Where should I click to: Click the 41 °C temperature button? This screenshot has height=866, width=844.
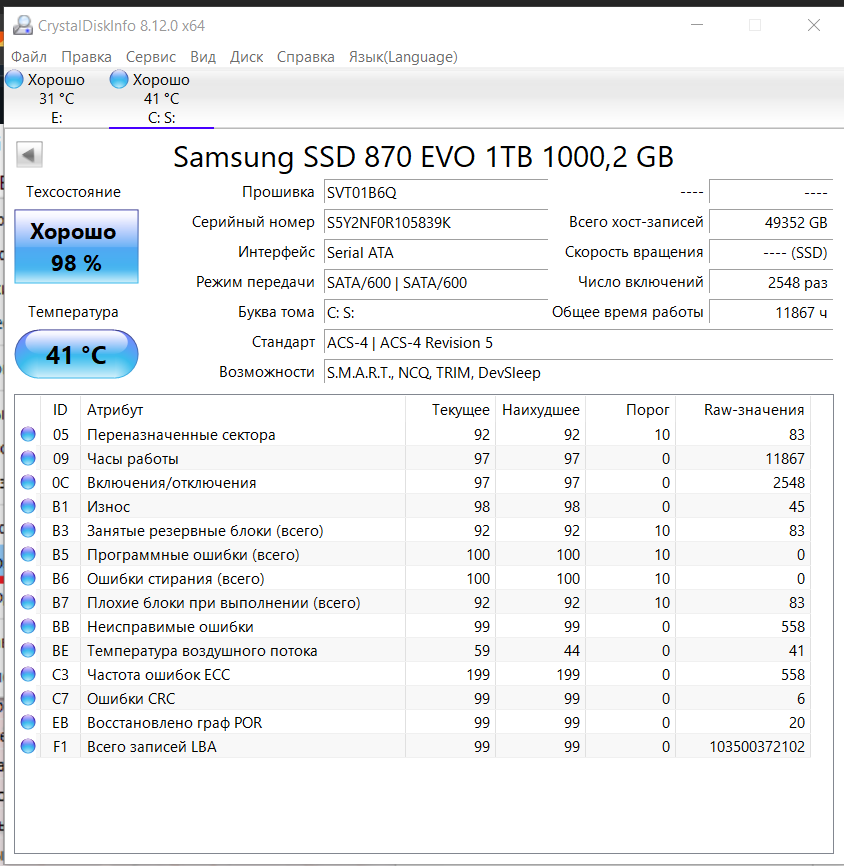click(76, 355)
